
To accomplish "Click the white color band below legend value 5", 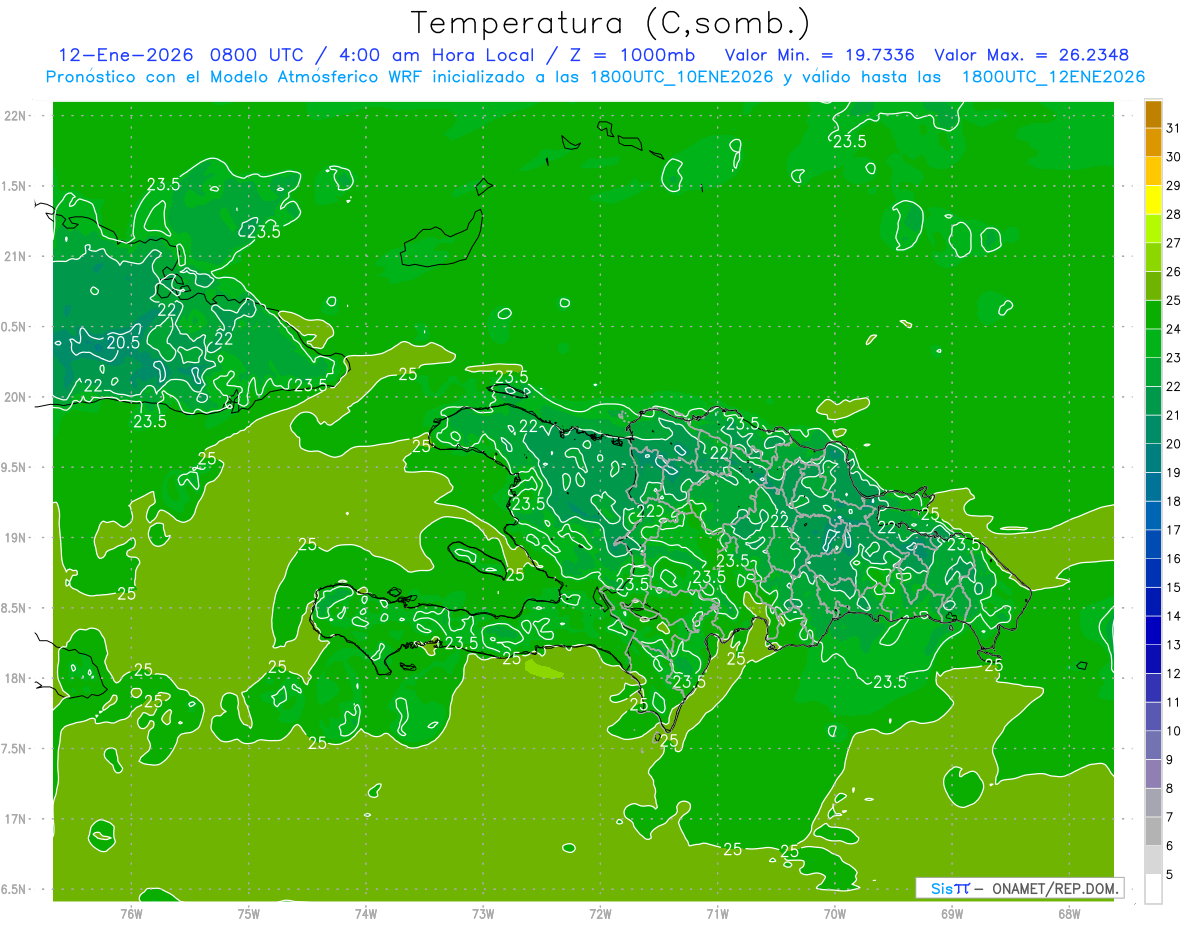I will point(1153,889).
